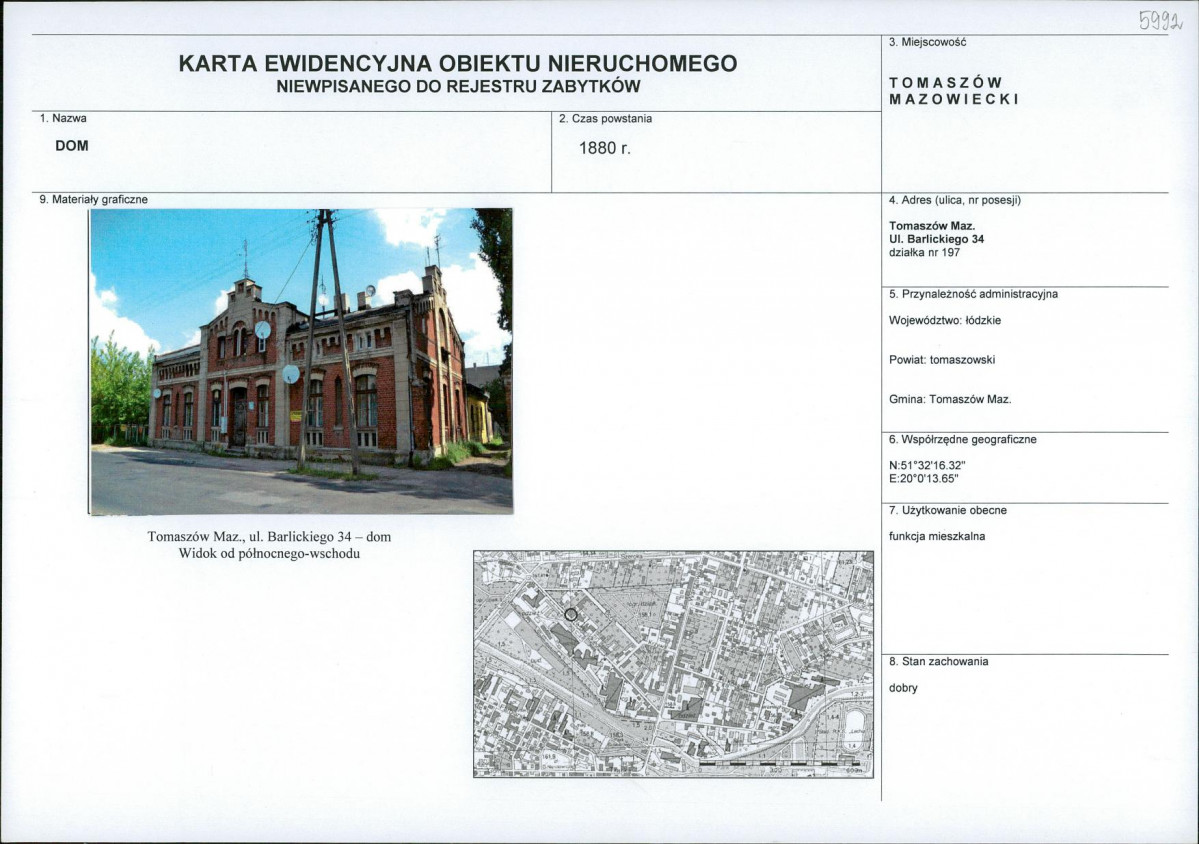
Task: Select the label 5. Przynależność administracyjna
Action: tap(973, 294)
